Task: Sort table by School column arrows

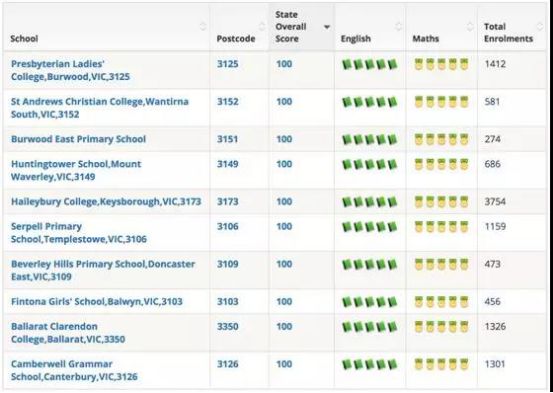Action: coord(203,26)
